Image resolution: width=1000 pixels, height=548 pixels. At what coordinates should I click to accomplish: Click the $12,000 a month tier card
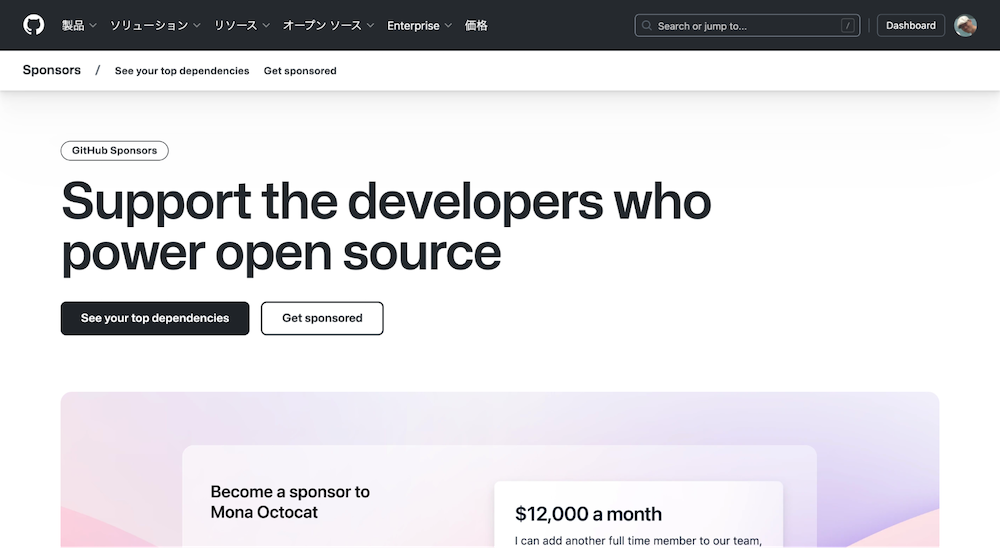(638, 515)
